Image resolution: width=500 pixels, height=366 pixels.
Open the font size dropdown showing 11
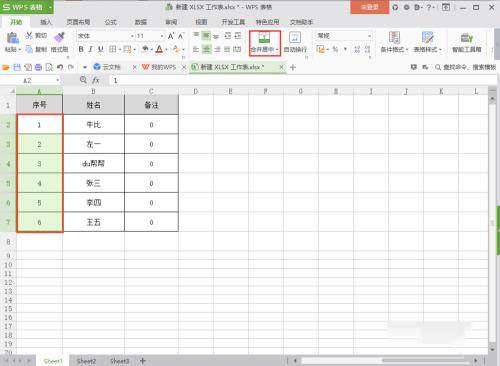[162, 36]
